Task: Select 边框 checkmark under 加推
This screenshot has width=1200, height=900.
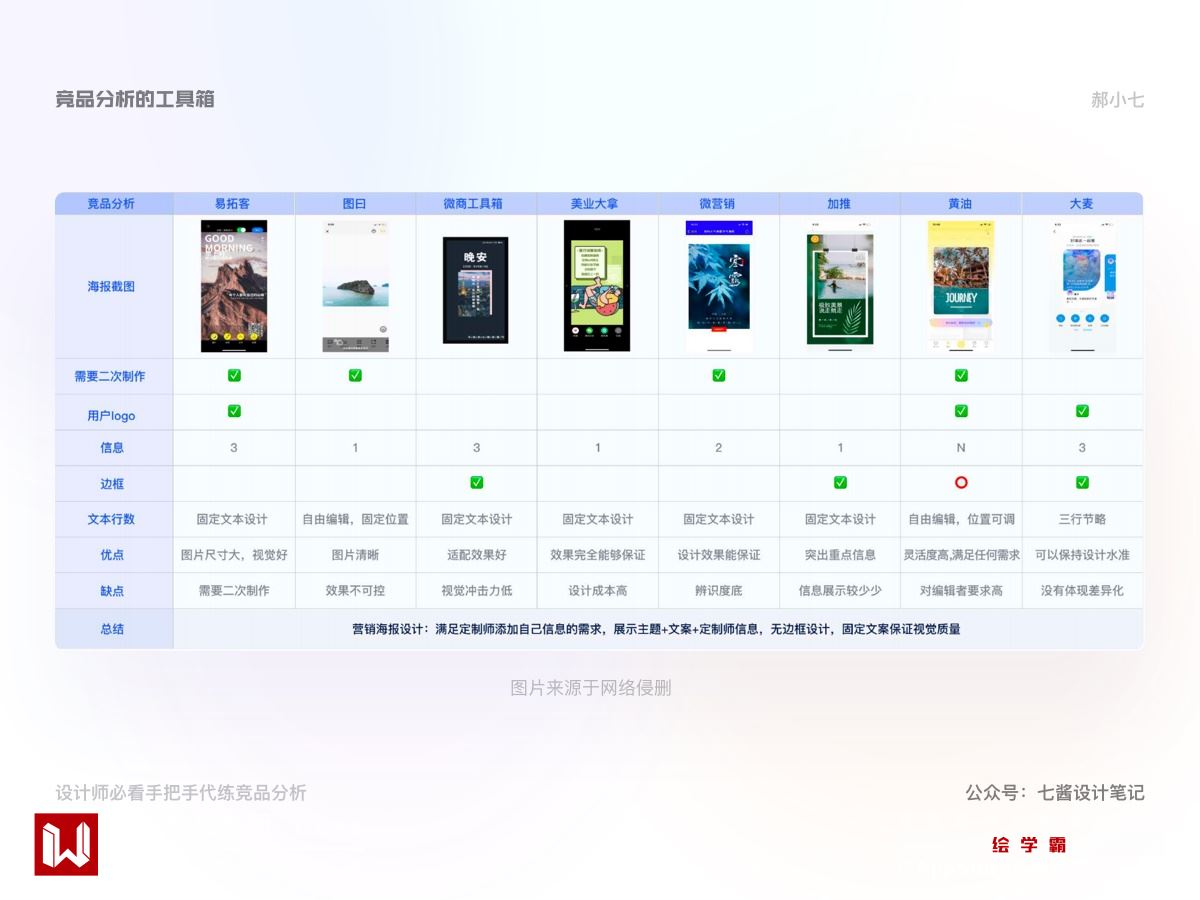Action: coord(840,483)
